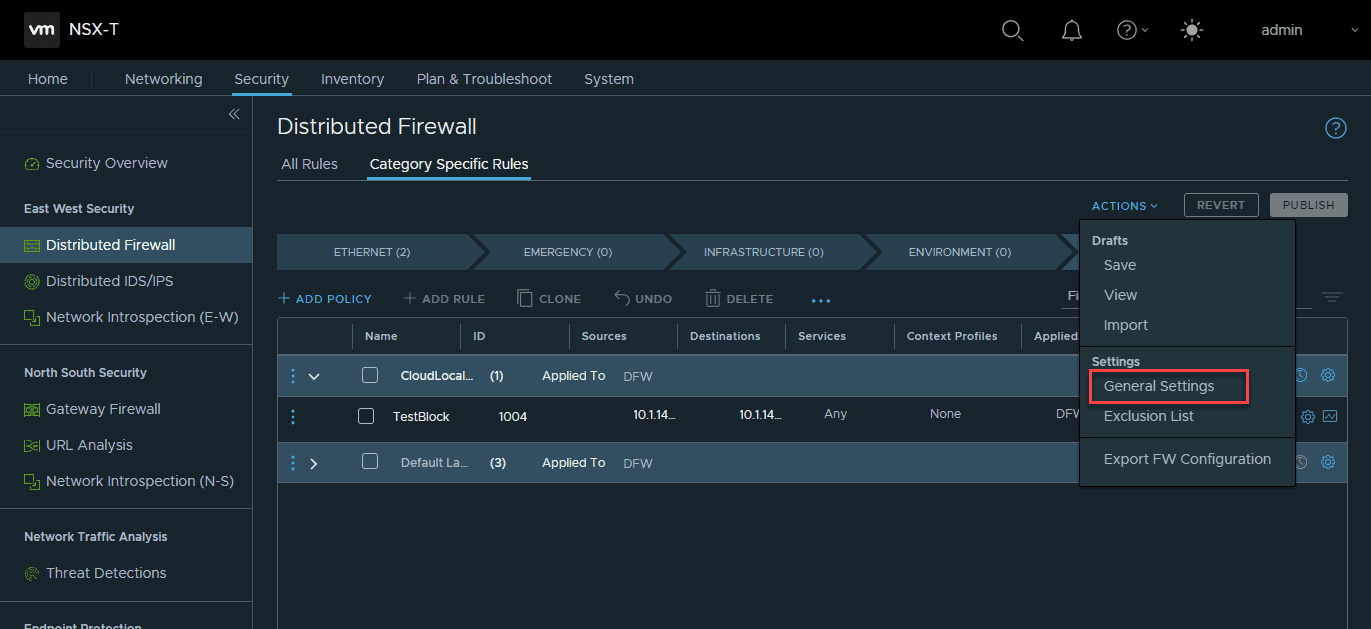Switch to the All Rules tab
This screenshot has height=629, width=1371.
pyautogui.click(x=310, y=164)
